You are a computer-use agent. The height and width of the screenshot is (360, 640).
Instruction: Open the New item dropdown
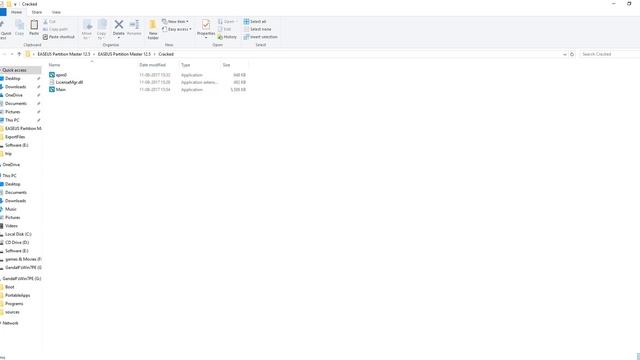coord(176,21)
